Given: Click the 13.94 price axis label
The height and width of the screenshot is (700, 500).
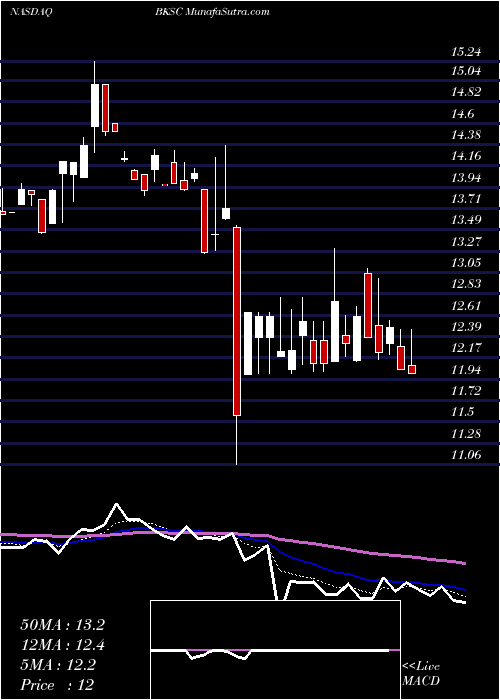Looking at the screenshot, I should tap(466, 178).
